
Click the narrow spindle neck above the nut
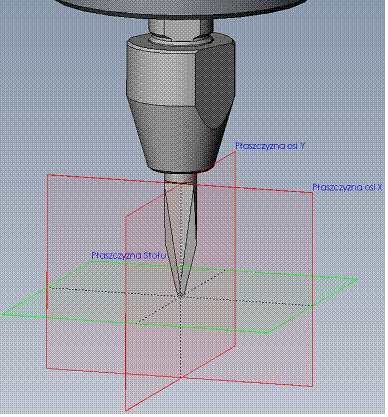coord(180,29)
